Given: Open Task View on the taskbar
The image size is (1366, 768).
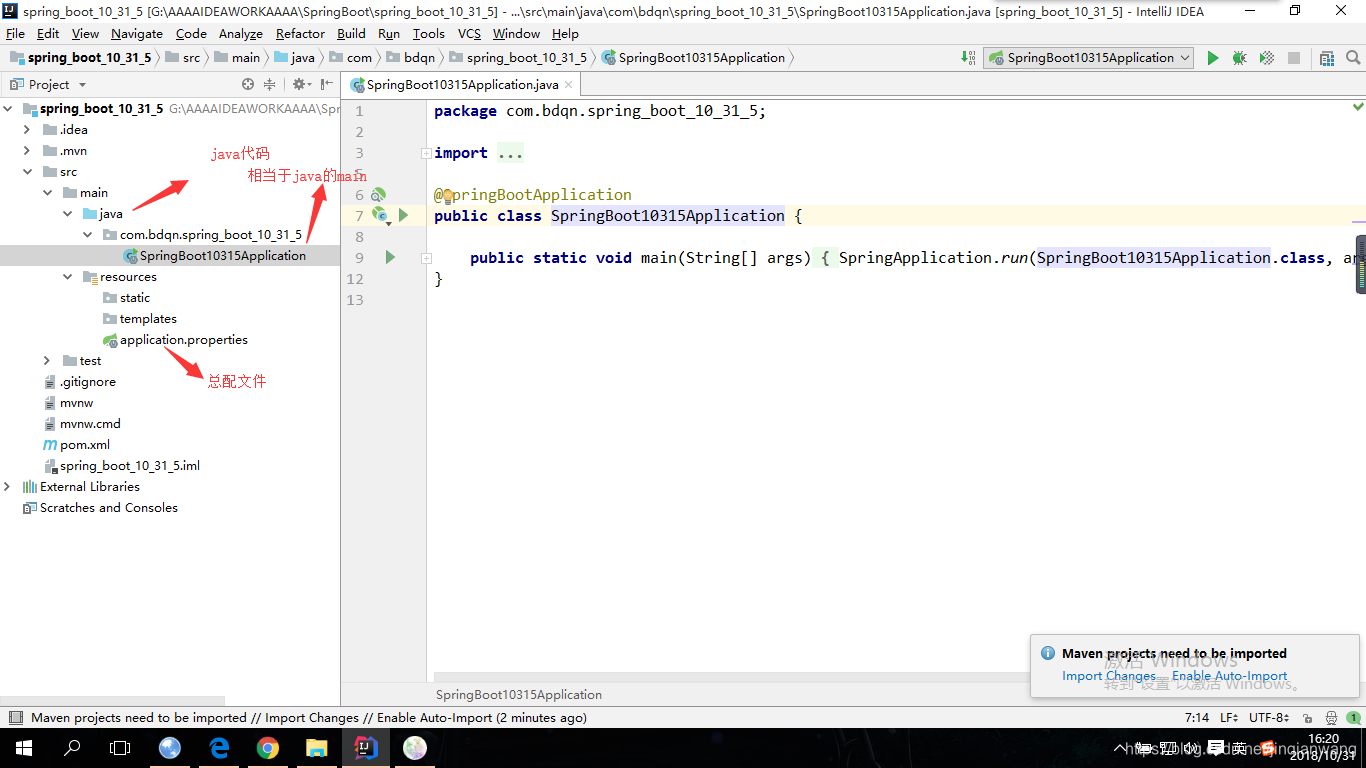Looking at the screenshot, I should [120, 747].
